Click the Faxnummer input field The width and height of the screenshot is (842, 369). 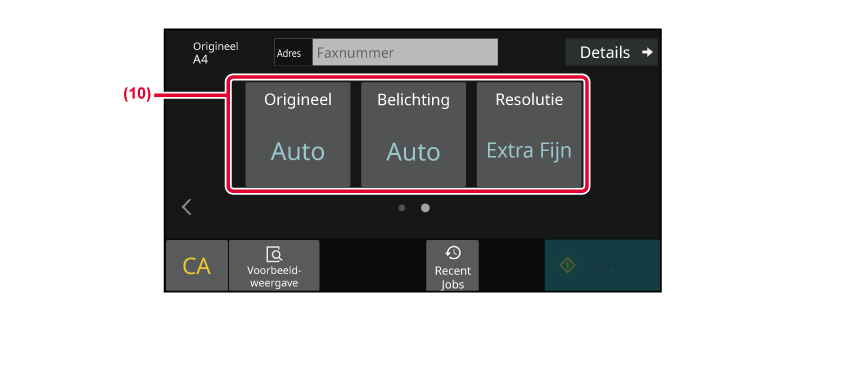(x=405, y=52)
